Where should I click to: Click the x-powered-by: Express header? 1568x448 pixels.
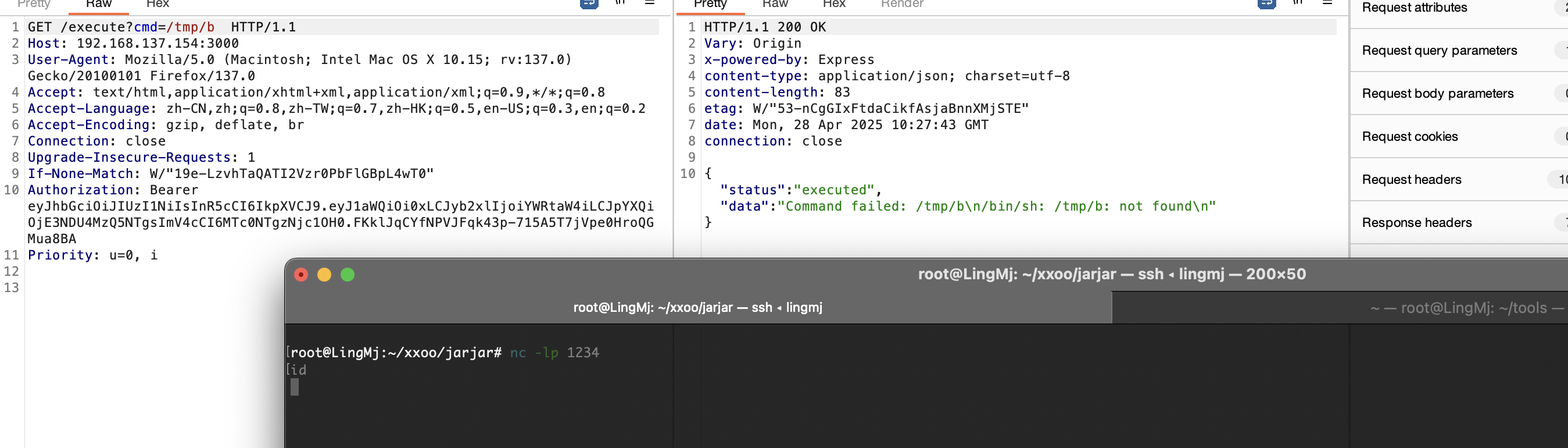[789, 60]
